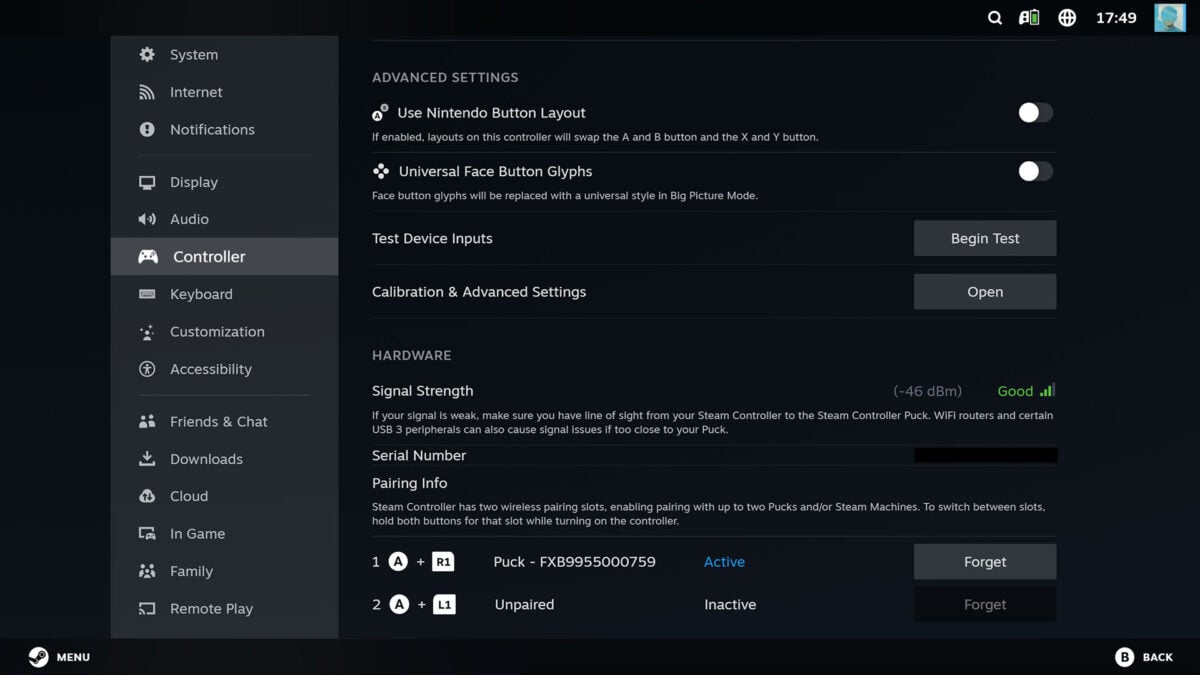
Task: Open the Steam MENU button
Action: (x=59, y=657)
